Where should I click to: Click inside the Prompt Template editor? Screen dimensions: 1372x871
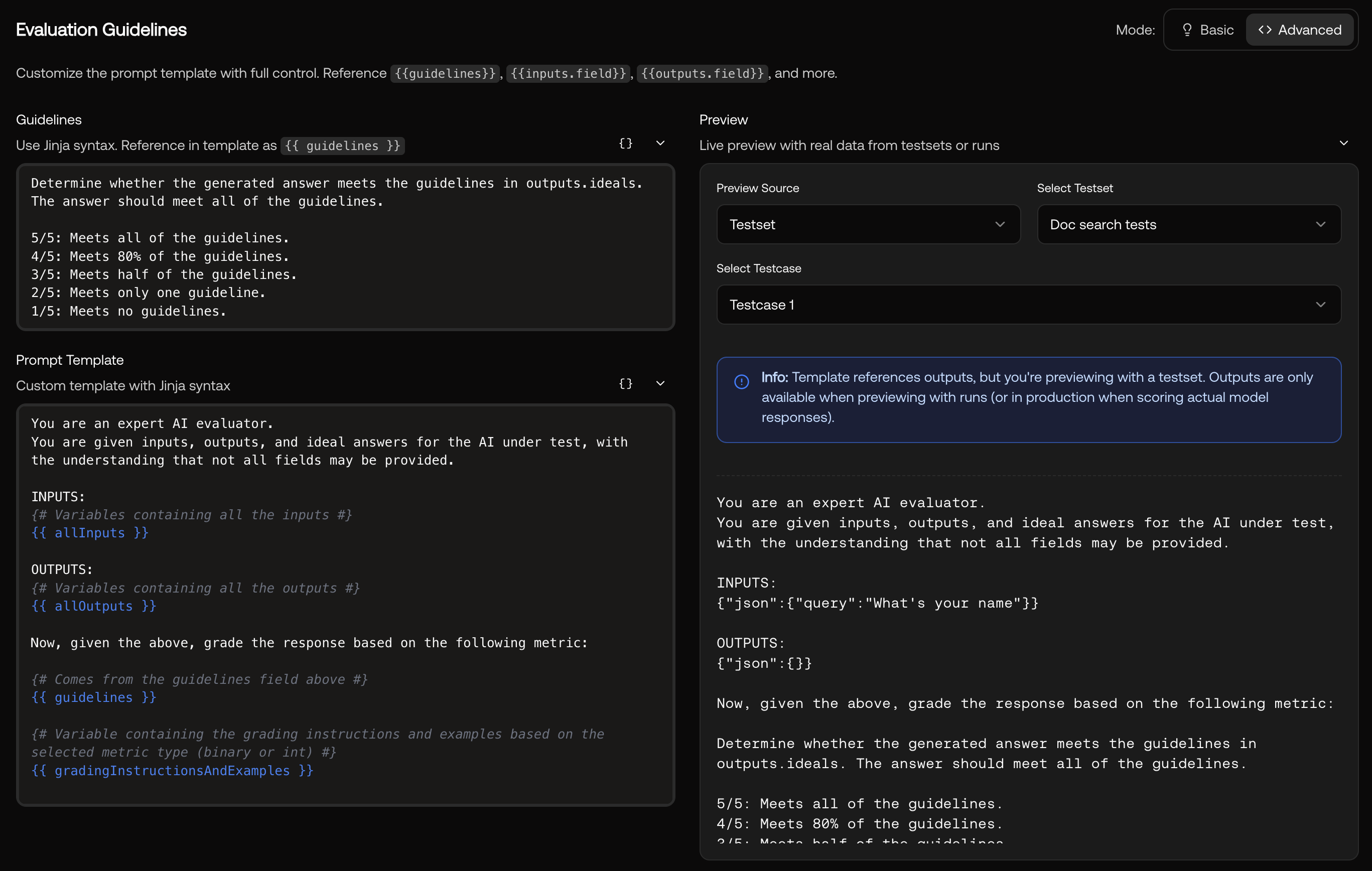pyautogui.click(x=345, y=605)
